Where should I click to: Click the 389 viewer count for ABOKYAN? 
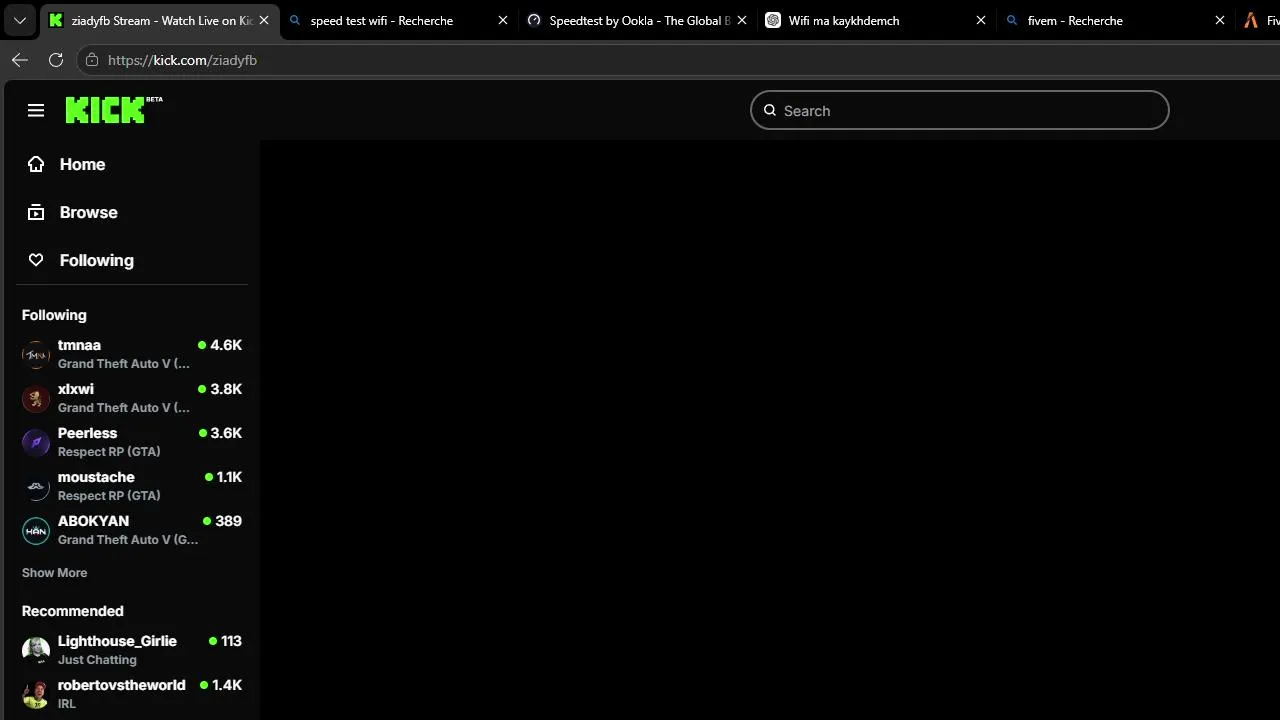coord(228,521)
